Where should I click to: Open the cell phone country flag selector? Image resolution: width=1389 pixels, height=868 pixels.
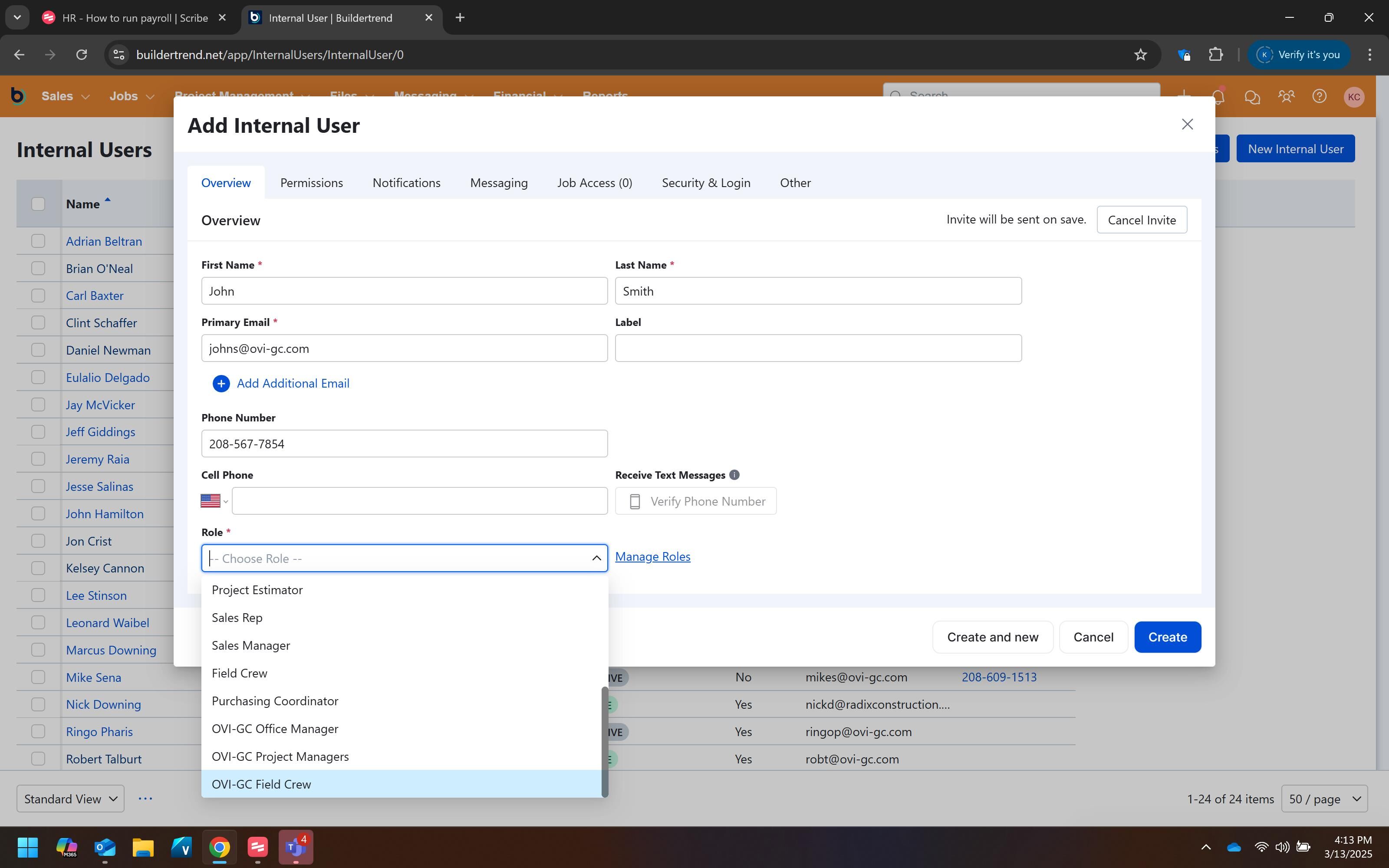214,501
